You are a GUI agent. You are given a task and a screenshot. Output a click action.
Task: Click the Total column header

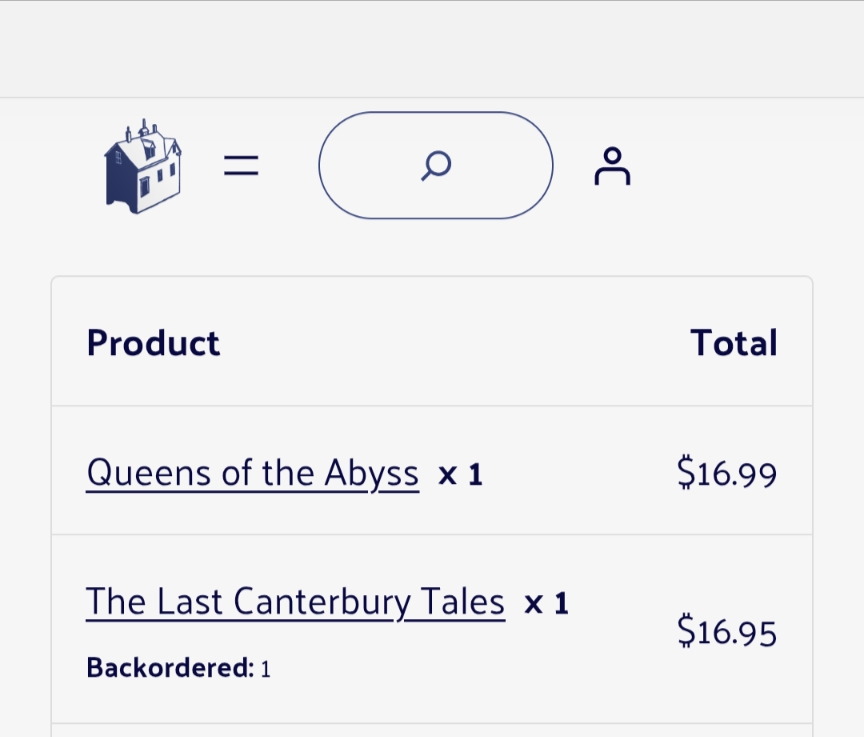(733, 343)
